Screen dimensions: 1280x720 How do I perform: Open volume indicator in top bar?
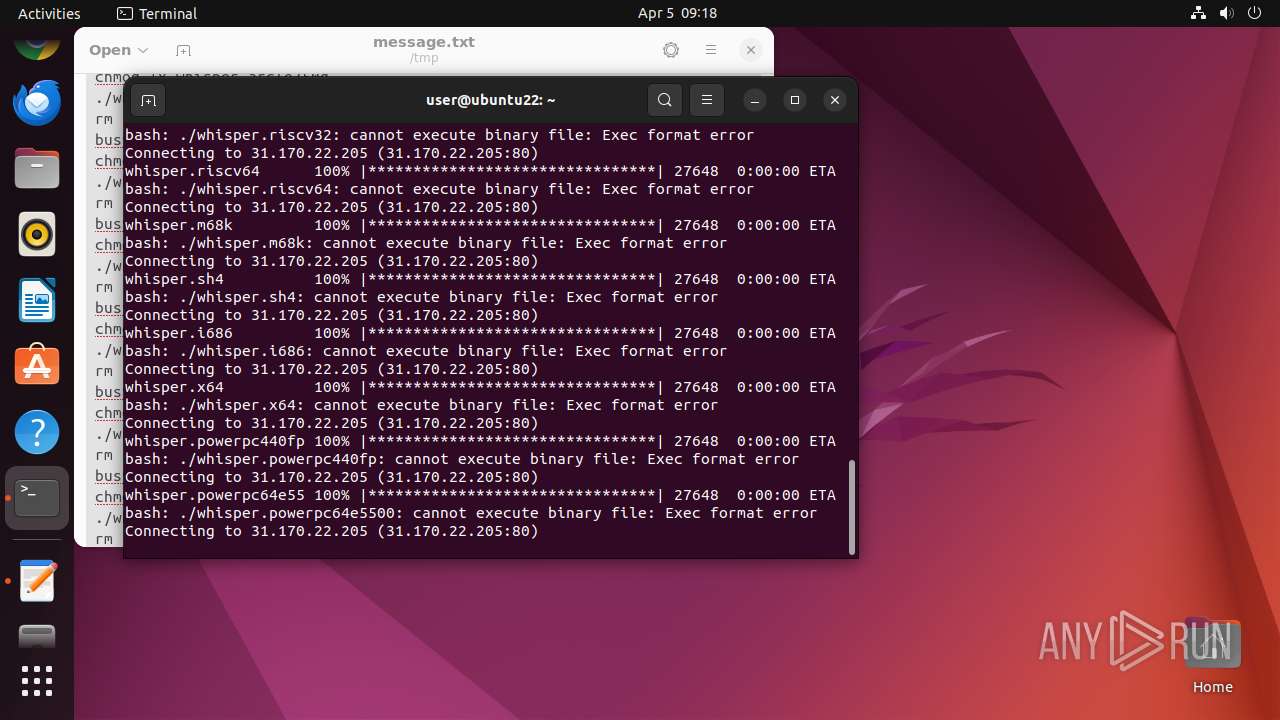[x=1227, y=13]
